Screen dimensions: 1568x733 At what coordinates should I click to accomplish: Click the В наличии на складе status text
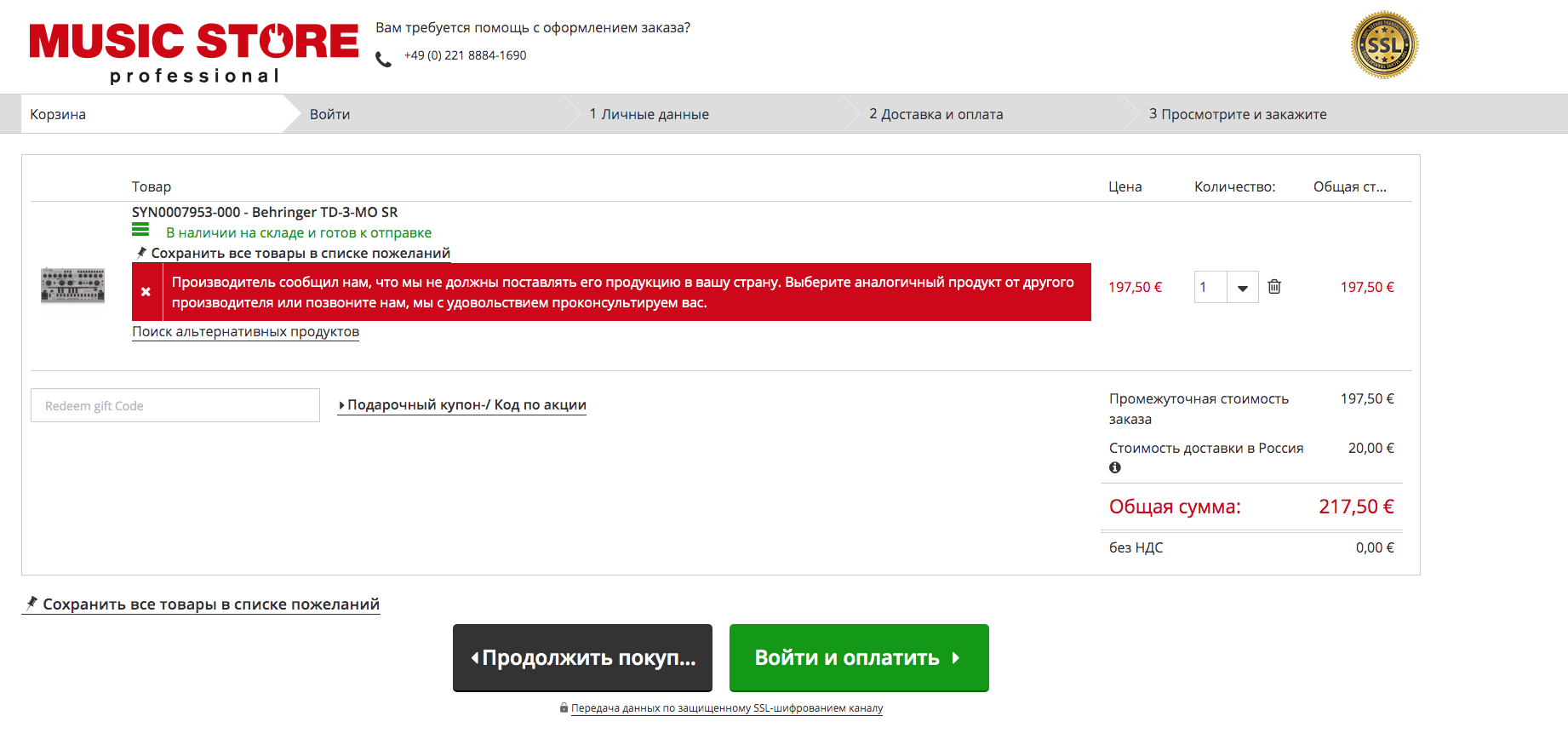coord(299,232)
